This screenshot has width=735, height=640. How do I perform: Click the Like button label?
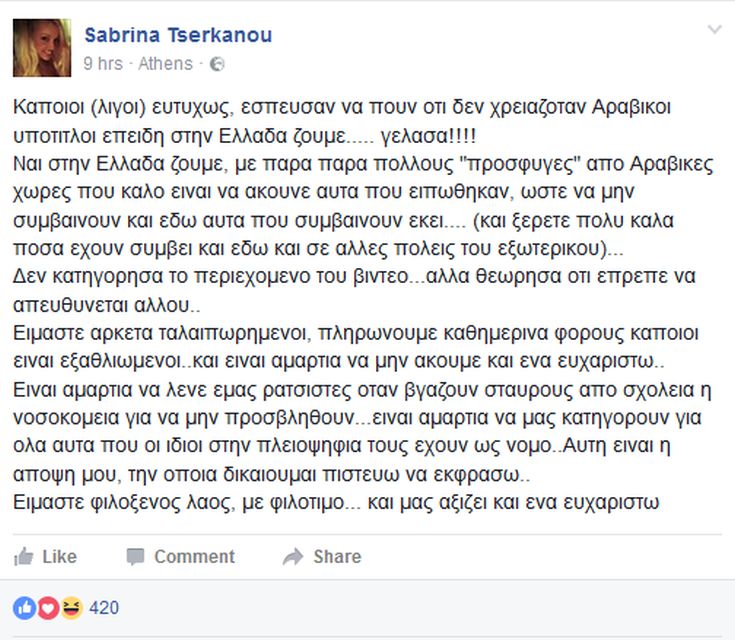click(x=60, y=557)
